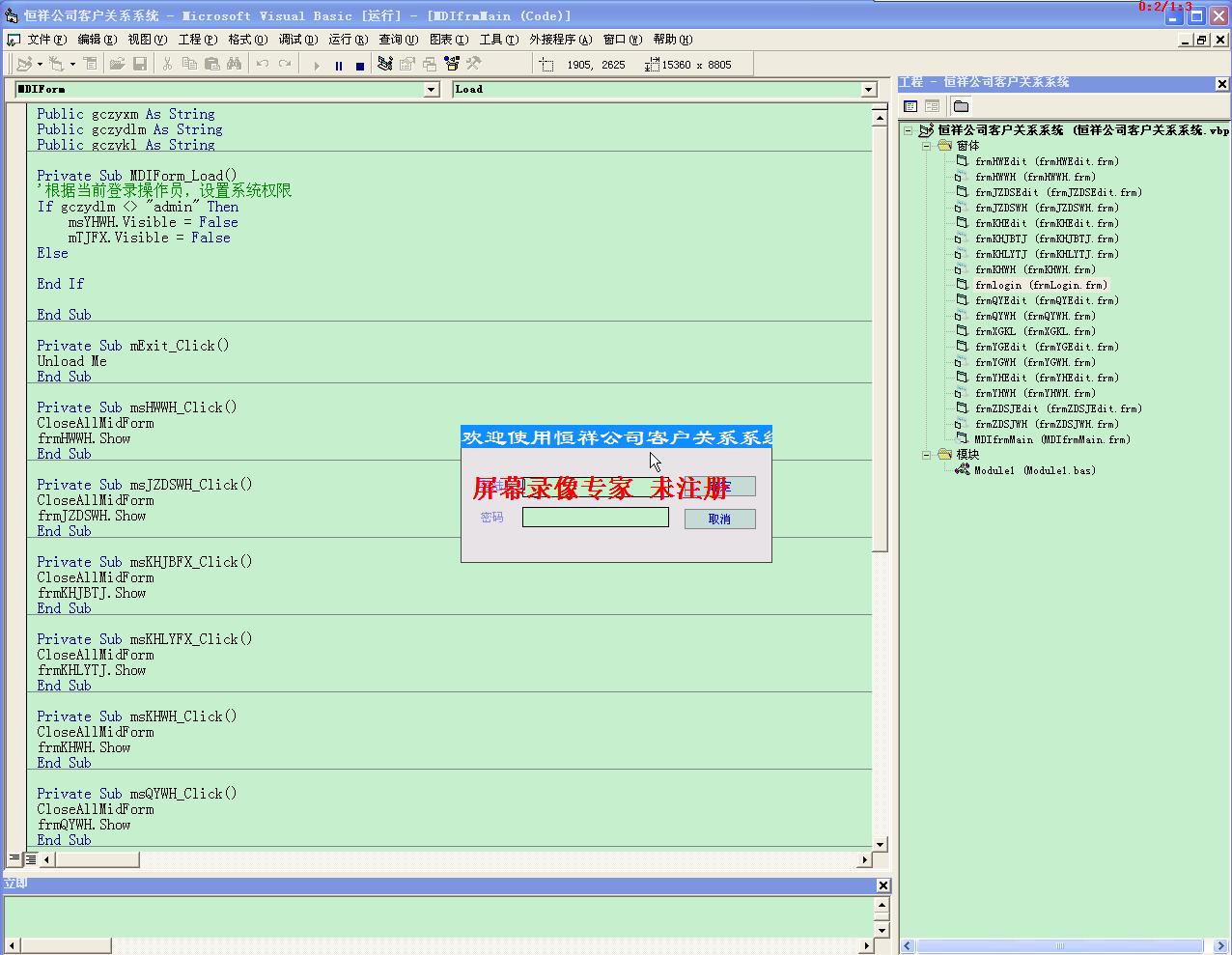Click the MDIfrmMain form icon in tree
The image size is (1232, 955).
[x=962, y=439]
